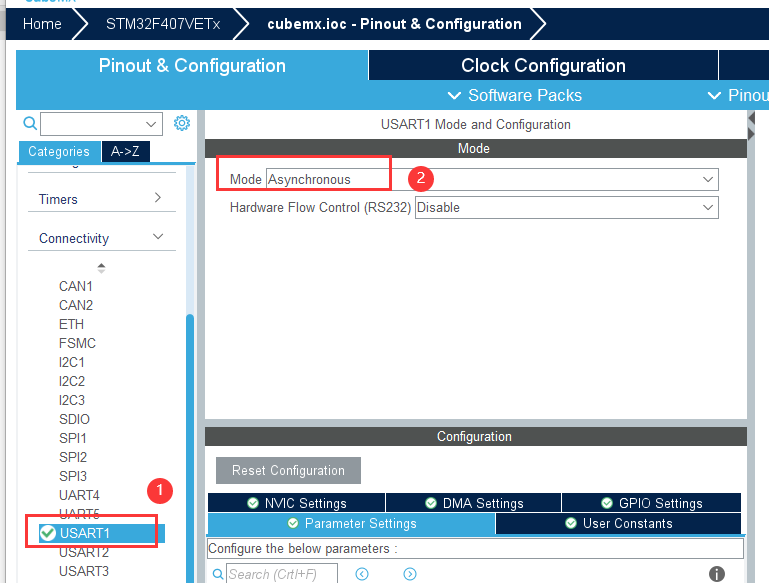The width and height of the screenshot is (769, 583).
Task: Select I2C1 peripheral
Action: (72, 362)
